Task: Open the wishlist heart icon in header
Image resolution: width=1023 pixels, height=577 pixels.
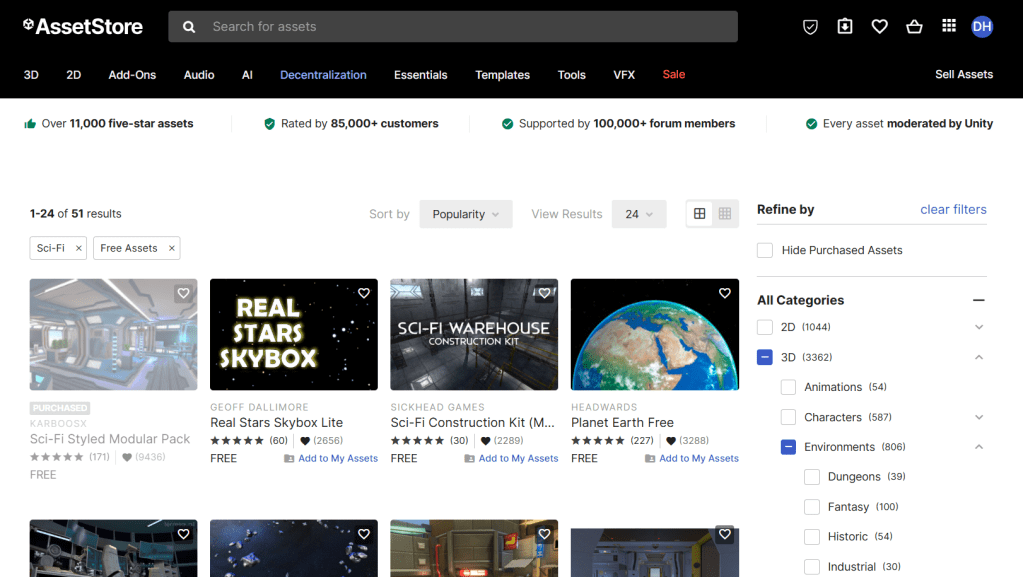Action: coord(880,27)
